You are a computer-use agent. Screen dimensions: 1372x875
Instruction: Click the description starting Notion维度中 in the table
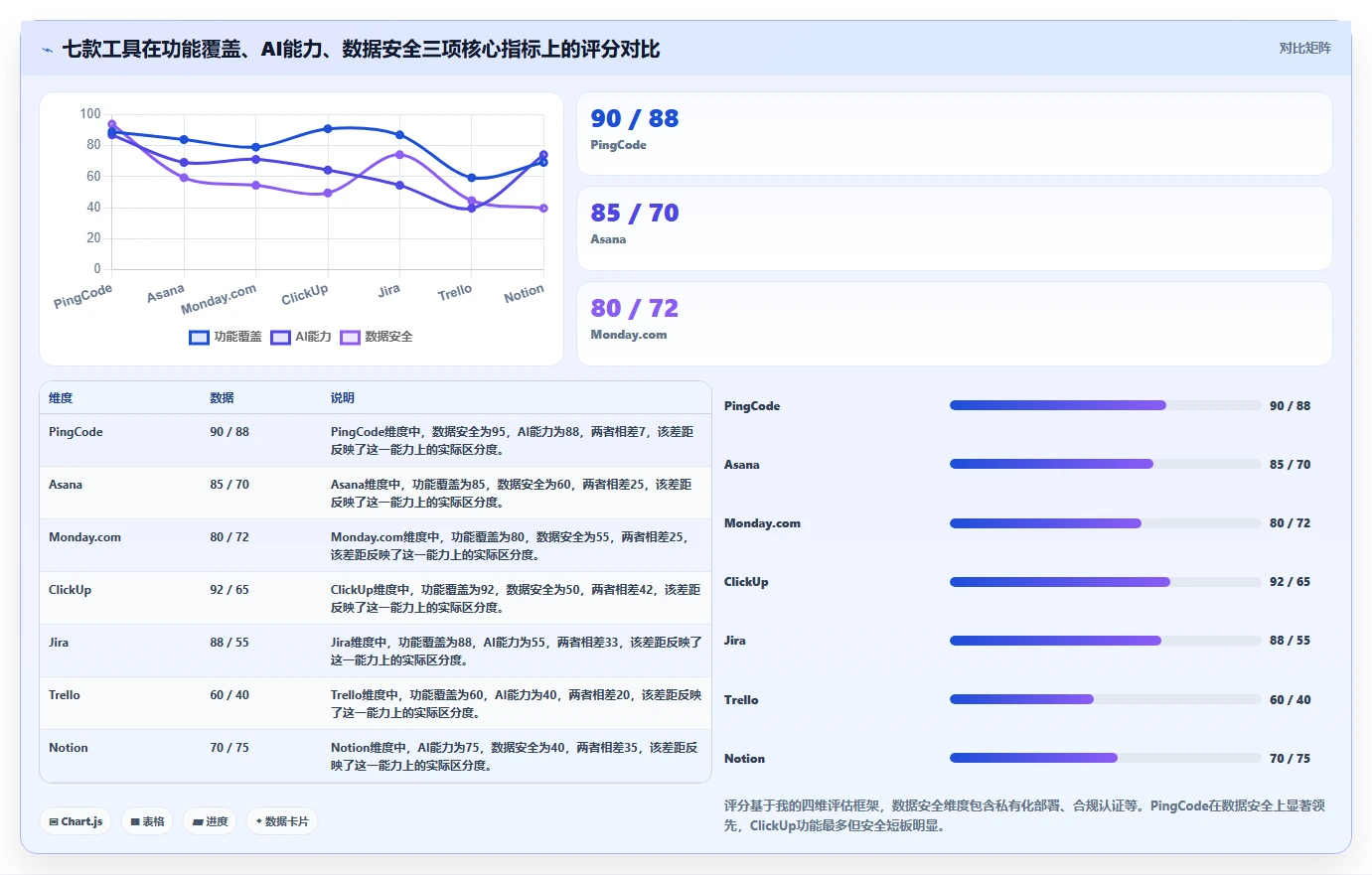click(515, 757)
